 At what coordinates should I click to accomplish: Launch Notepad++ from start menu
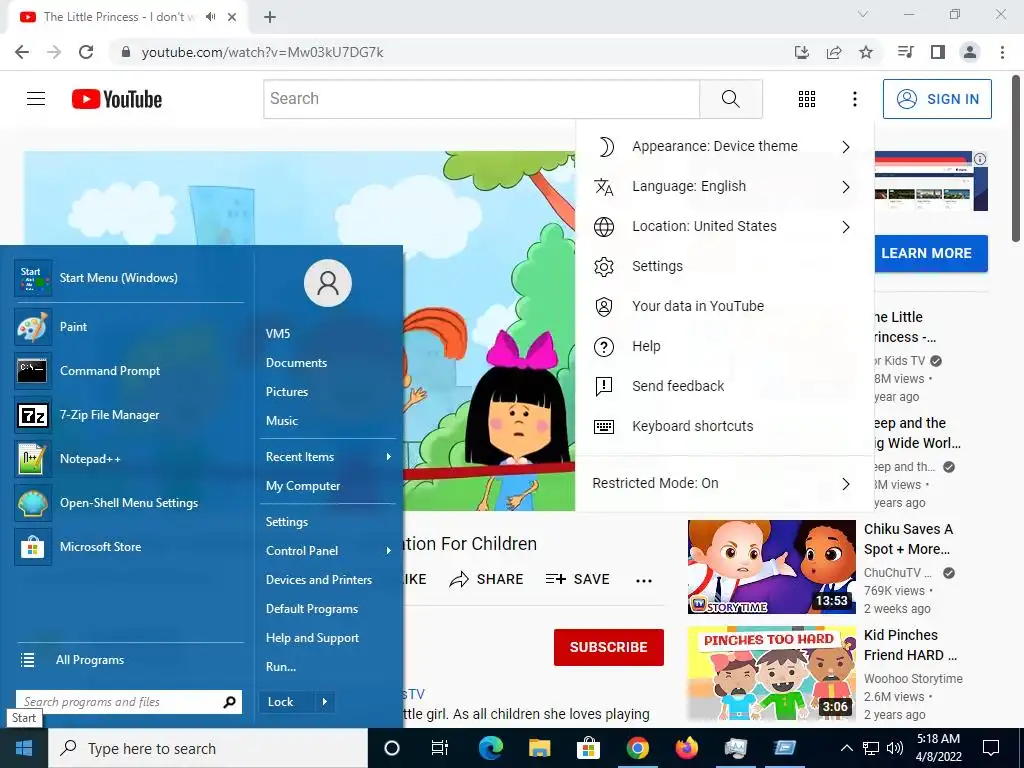[129, 458]
